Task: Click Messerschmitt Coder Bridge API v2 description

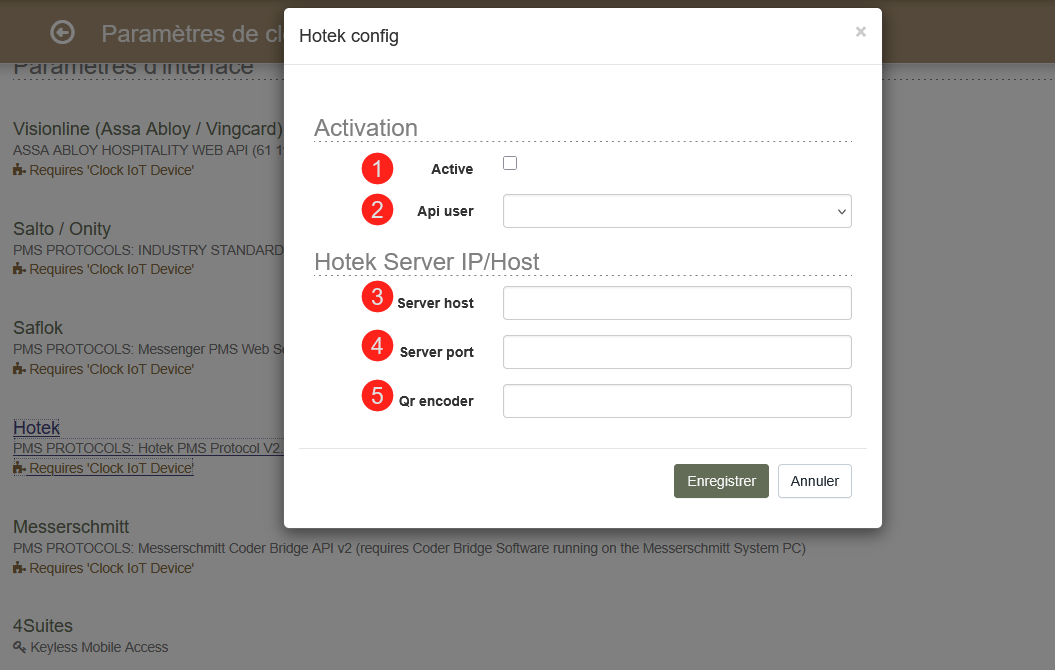Action: click(x=409, y=548)
